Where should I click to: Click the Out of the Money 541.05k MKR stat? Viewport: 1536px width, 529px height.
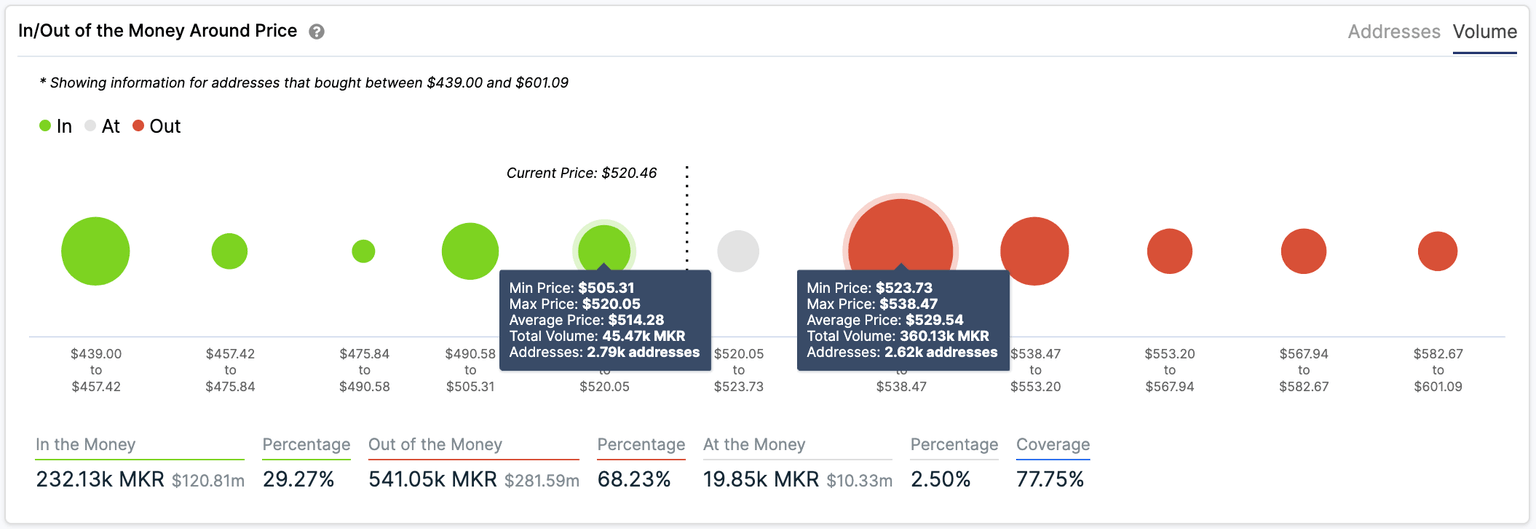coord(432,480)
